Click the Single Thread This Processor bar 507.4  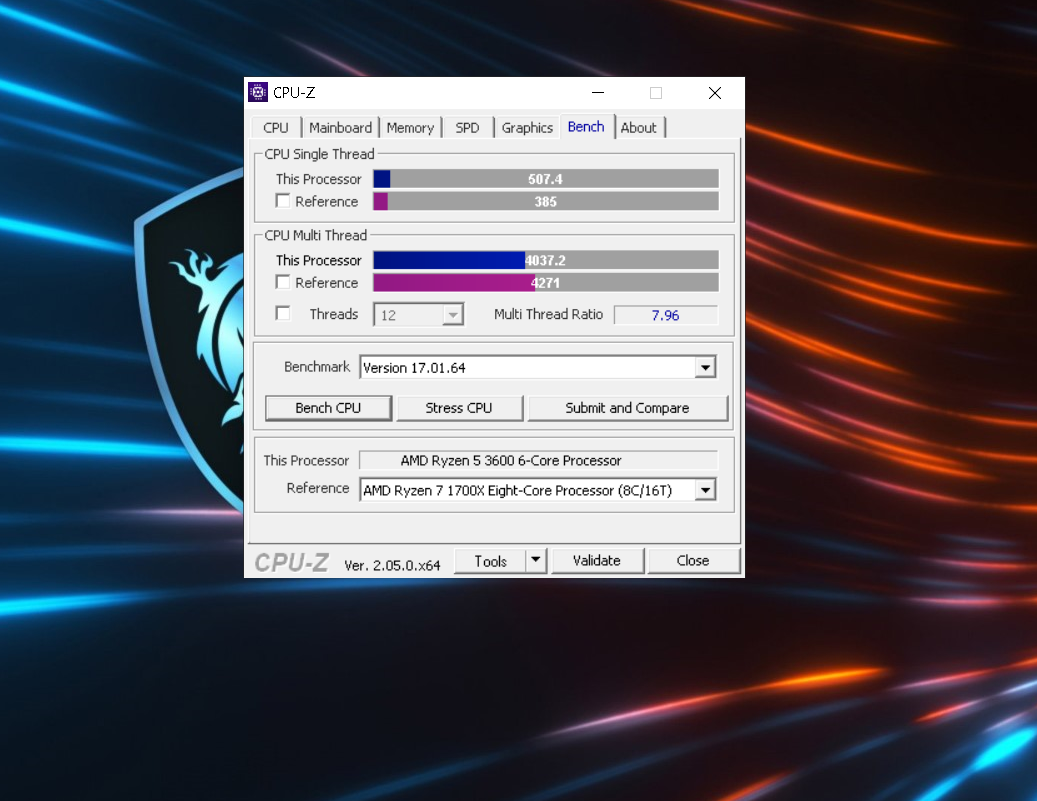(x=546, y=179)
